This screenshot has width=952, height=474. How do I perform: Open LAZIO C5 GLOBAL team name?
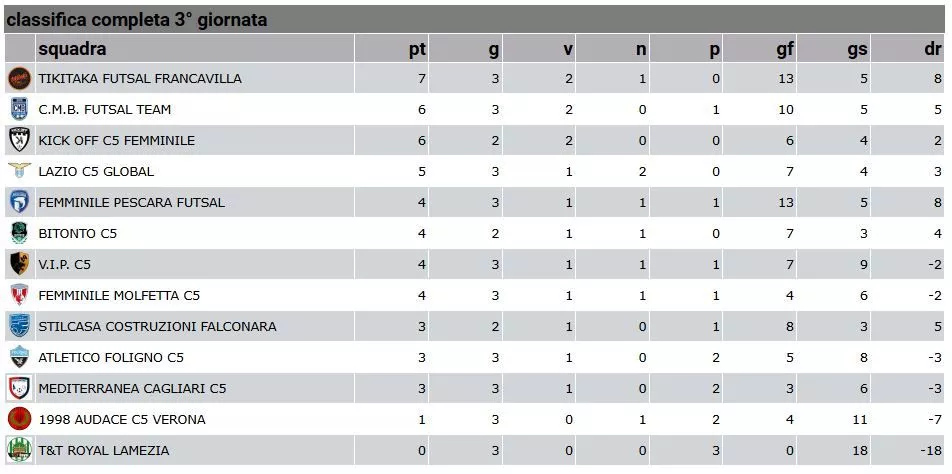point(96,171)
